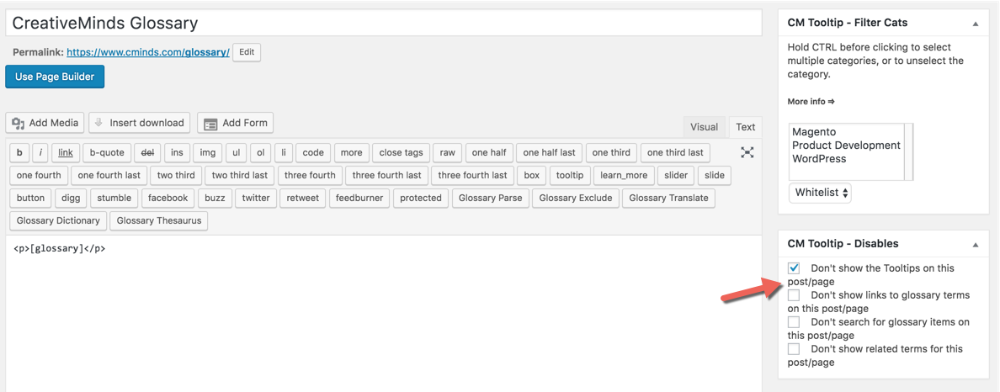Click the b-quote quicktag
This screenshot has height=392, width=1000.
tap(107, 153)
